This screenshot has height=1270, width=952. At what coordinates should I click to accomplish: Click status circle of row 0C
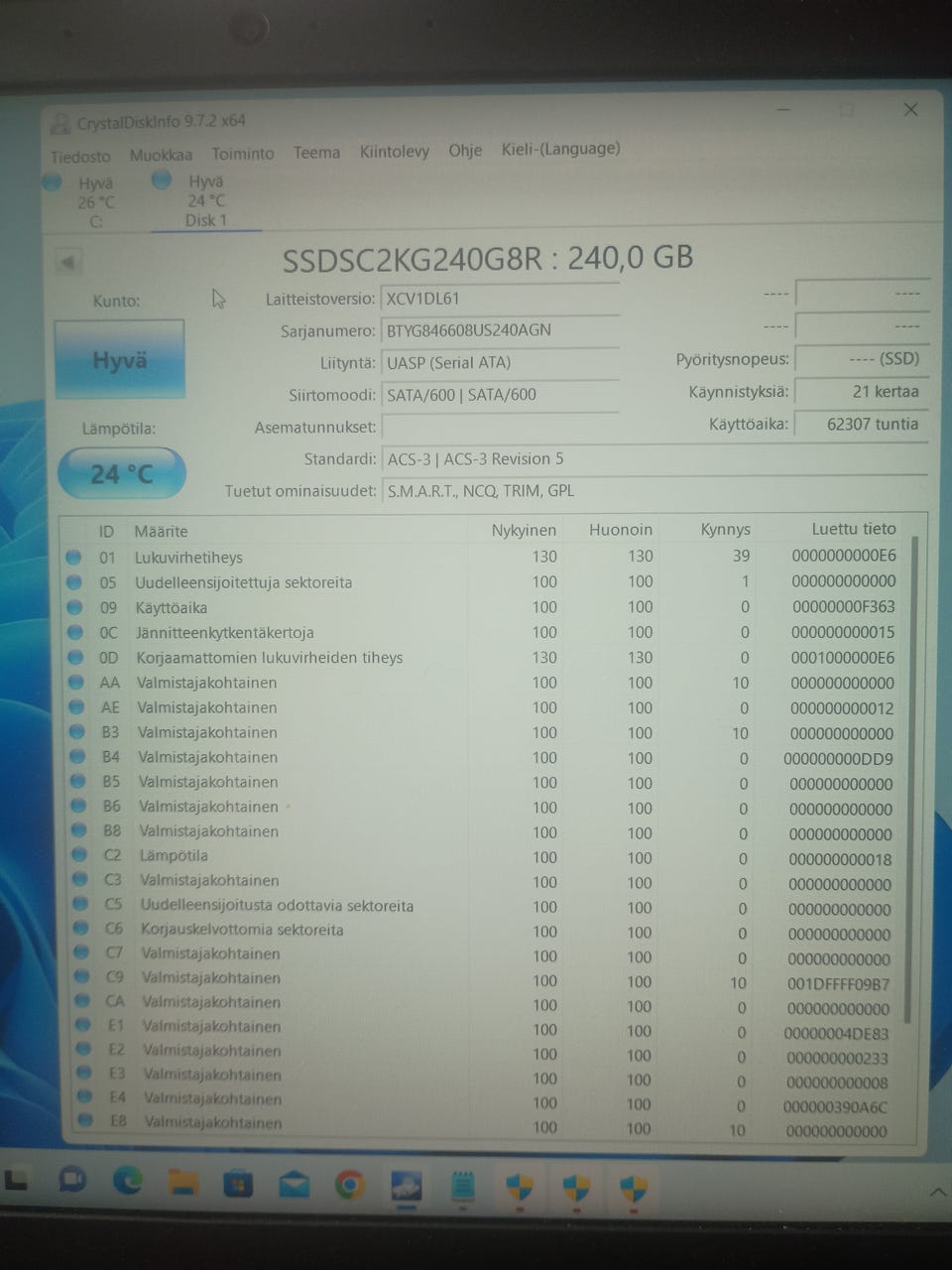75,631
